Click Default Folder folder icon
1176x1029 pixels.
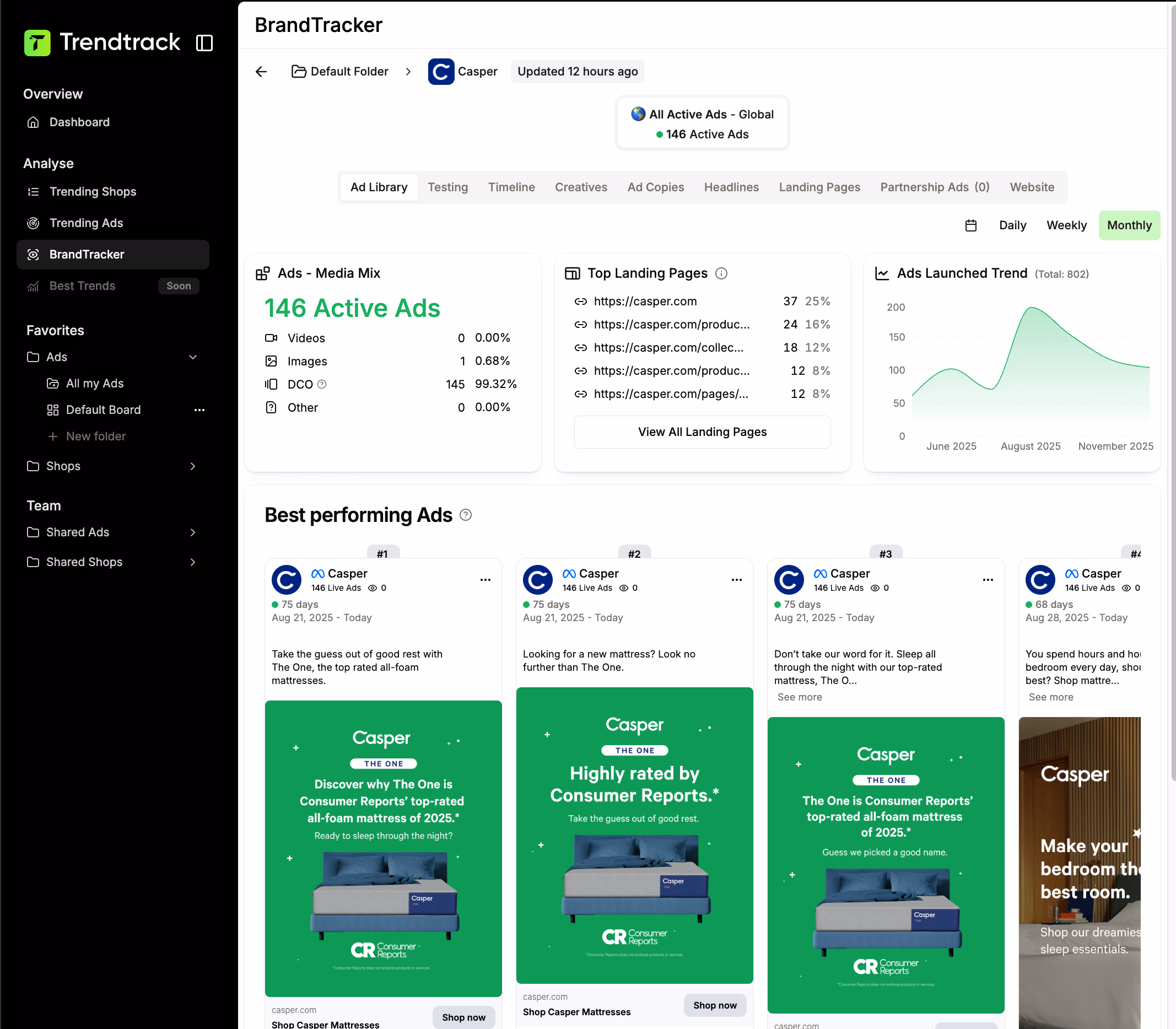pyautogui.click(x=299, y=72)
